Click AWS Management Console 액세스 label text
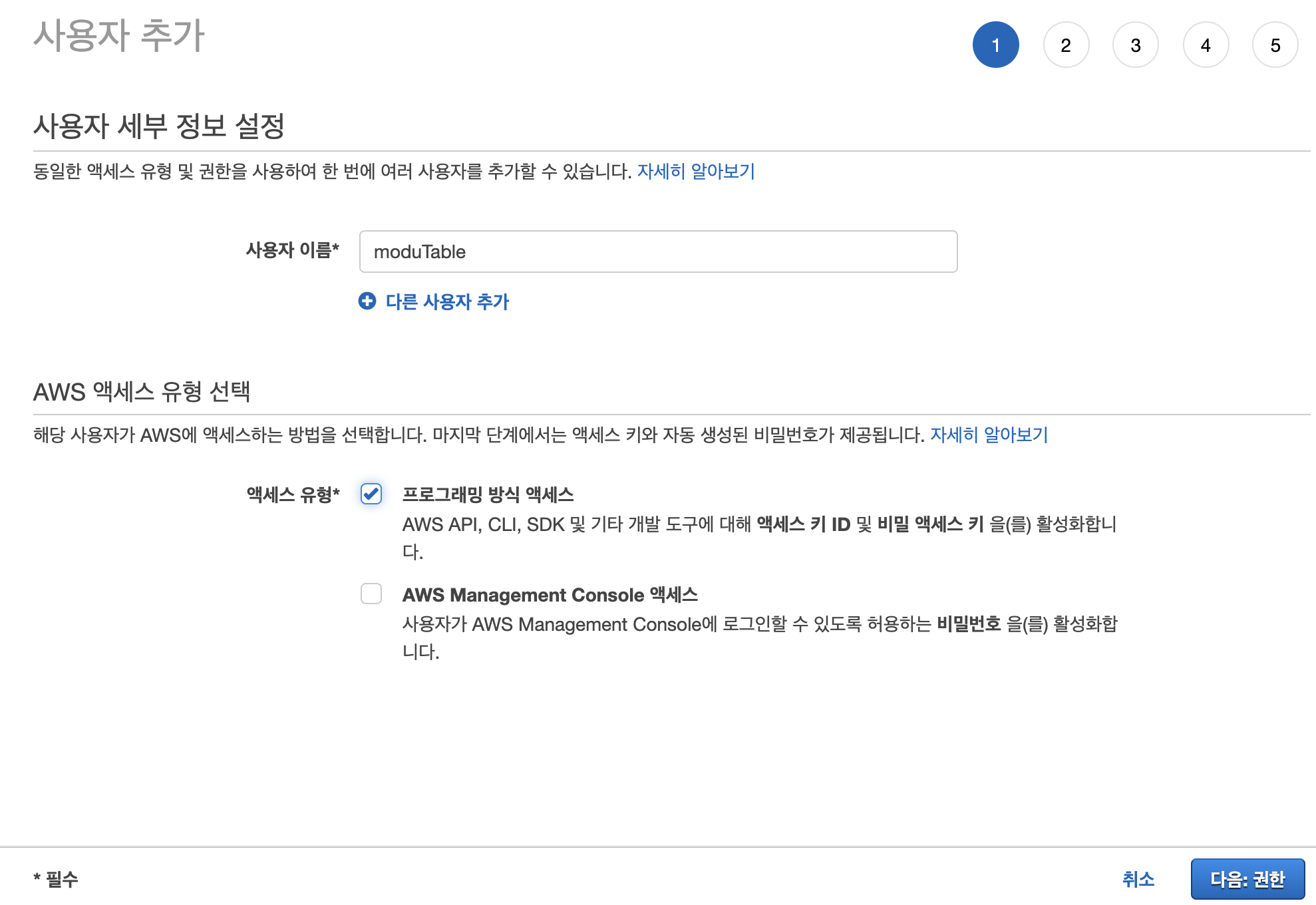This screenshot has width=1316, height=905. coord(550,594)
